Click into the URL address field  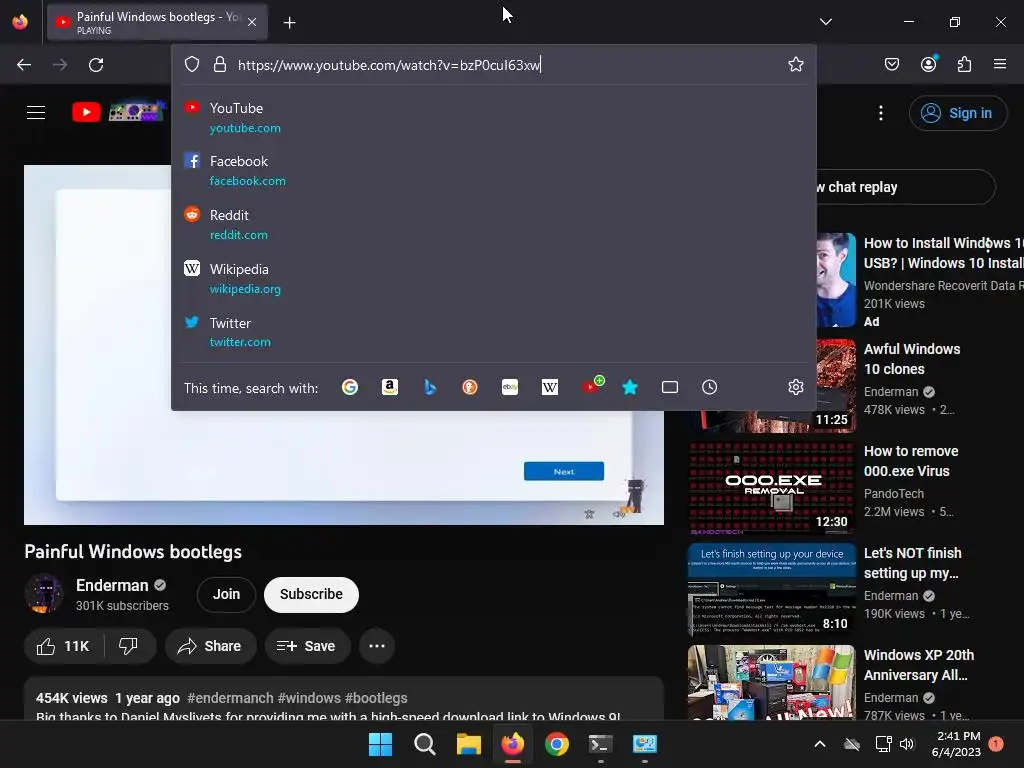(506, 65)
